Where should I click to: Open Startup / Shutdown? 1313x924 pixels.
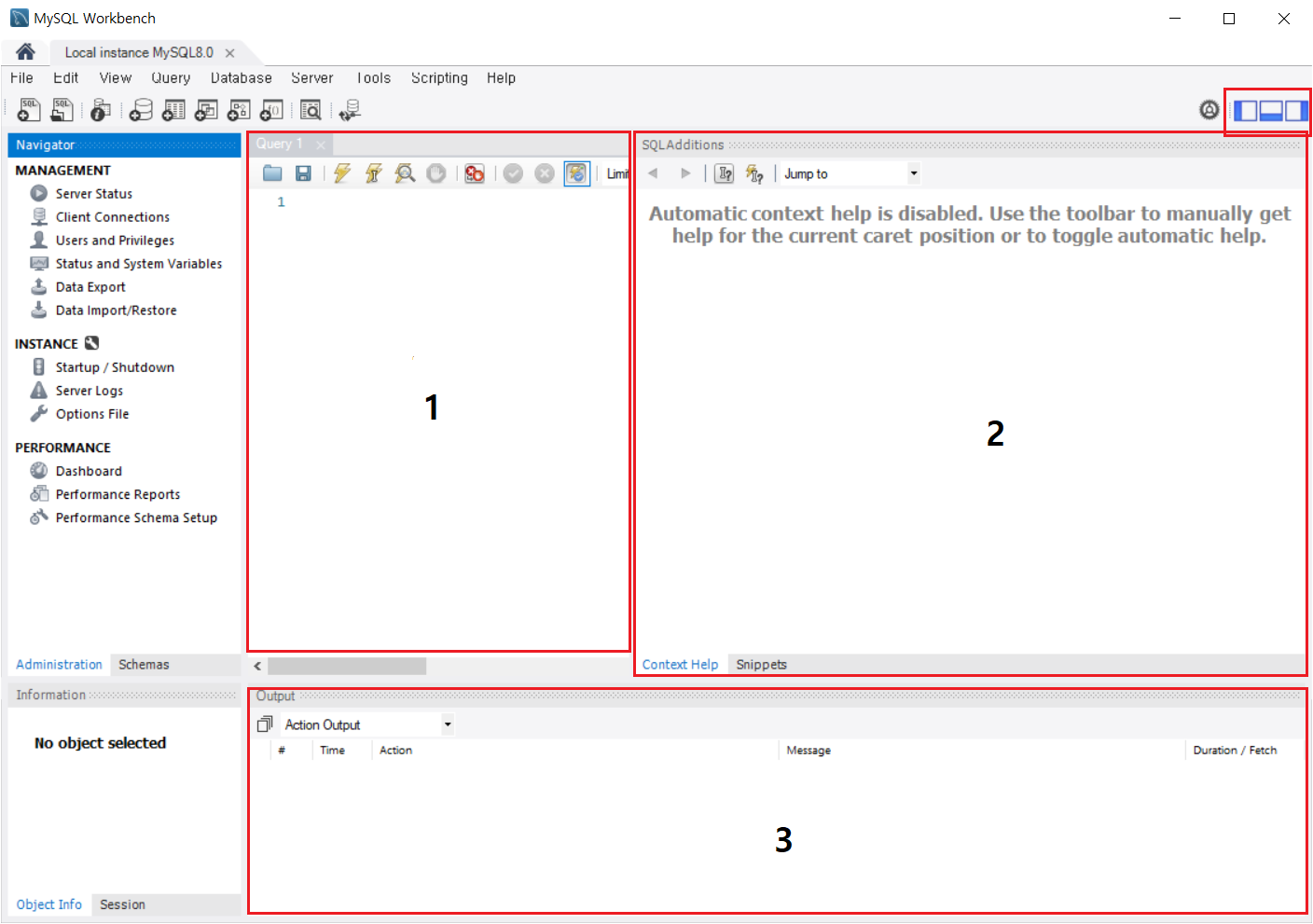115,367
